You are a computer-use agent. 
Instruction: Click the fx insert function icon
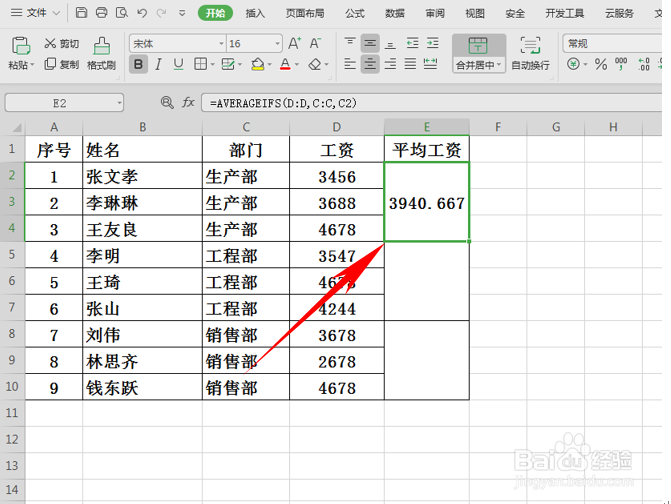coord(188,102)
